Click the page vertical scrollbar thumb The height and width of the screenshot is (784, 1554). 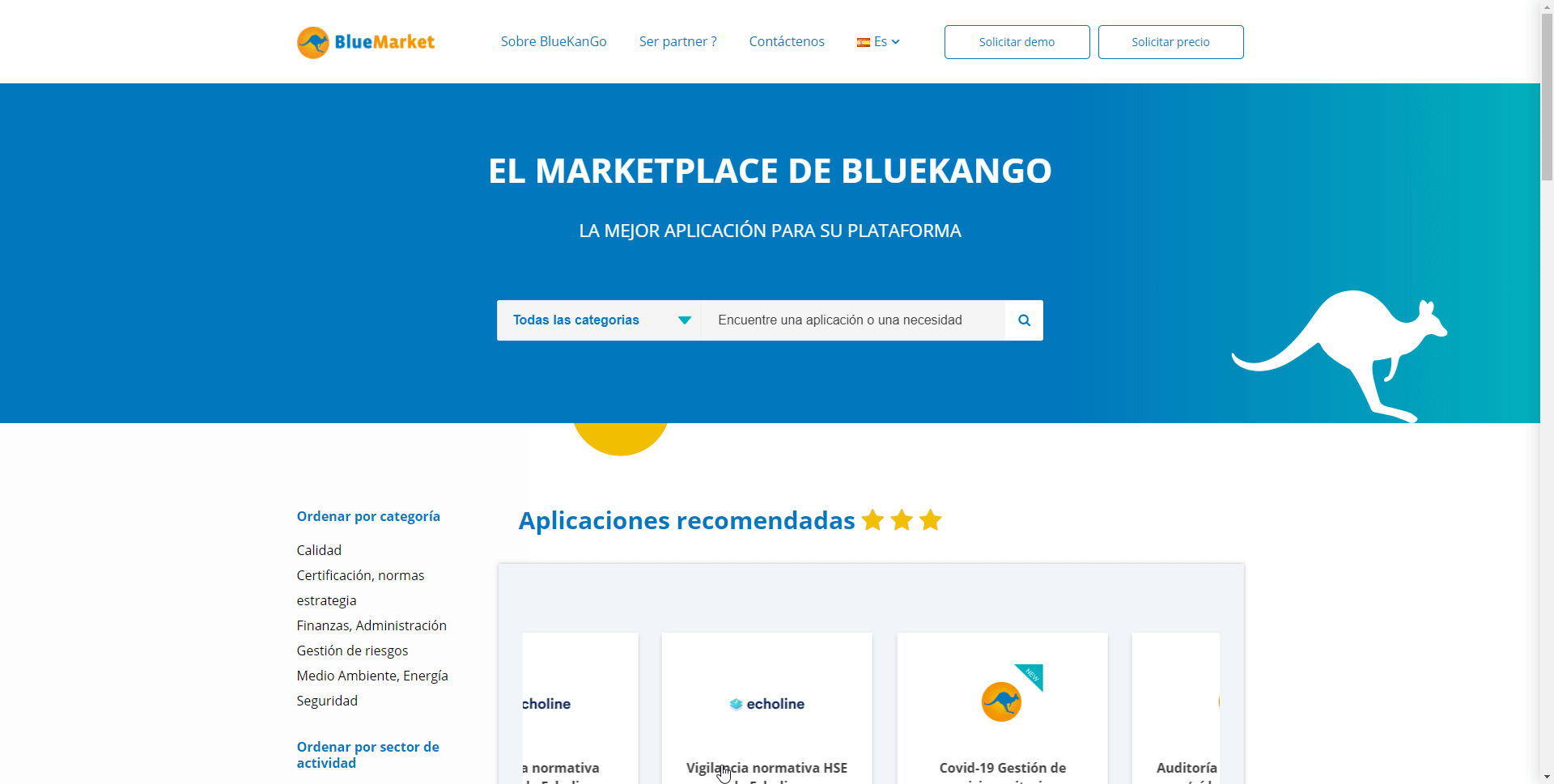click(x=1547, y=97)
